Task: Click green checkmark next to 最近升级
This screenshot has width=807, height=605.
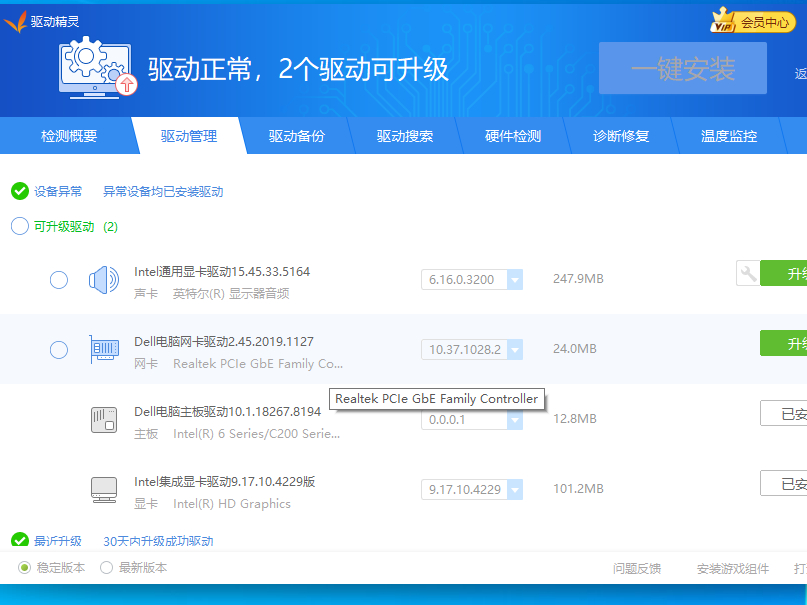Action: tap(20, 541)
